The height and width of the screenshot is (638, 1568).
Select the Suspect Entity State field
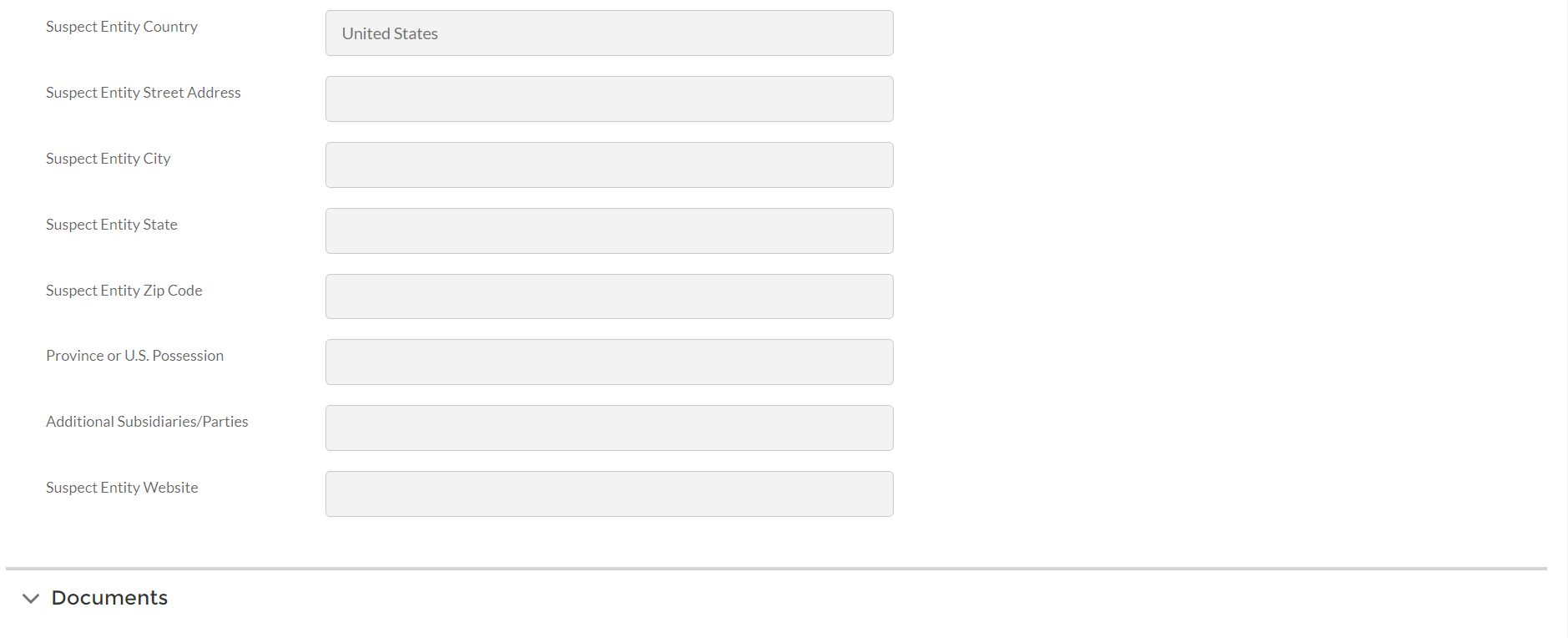609,231
